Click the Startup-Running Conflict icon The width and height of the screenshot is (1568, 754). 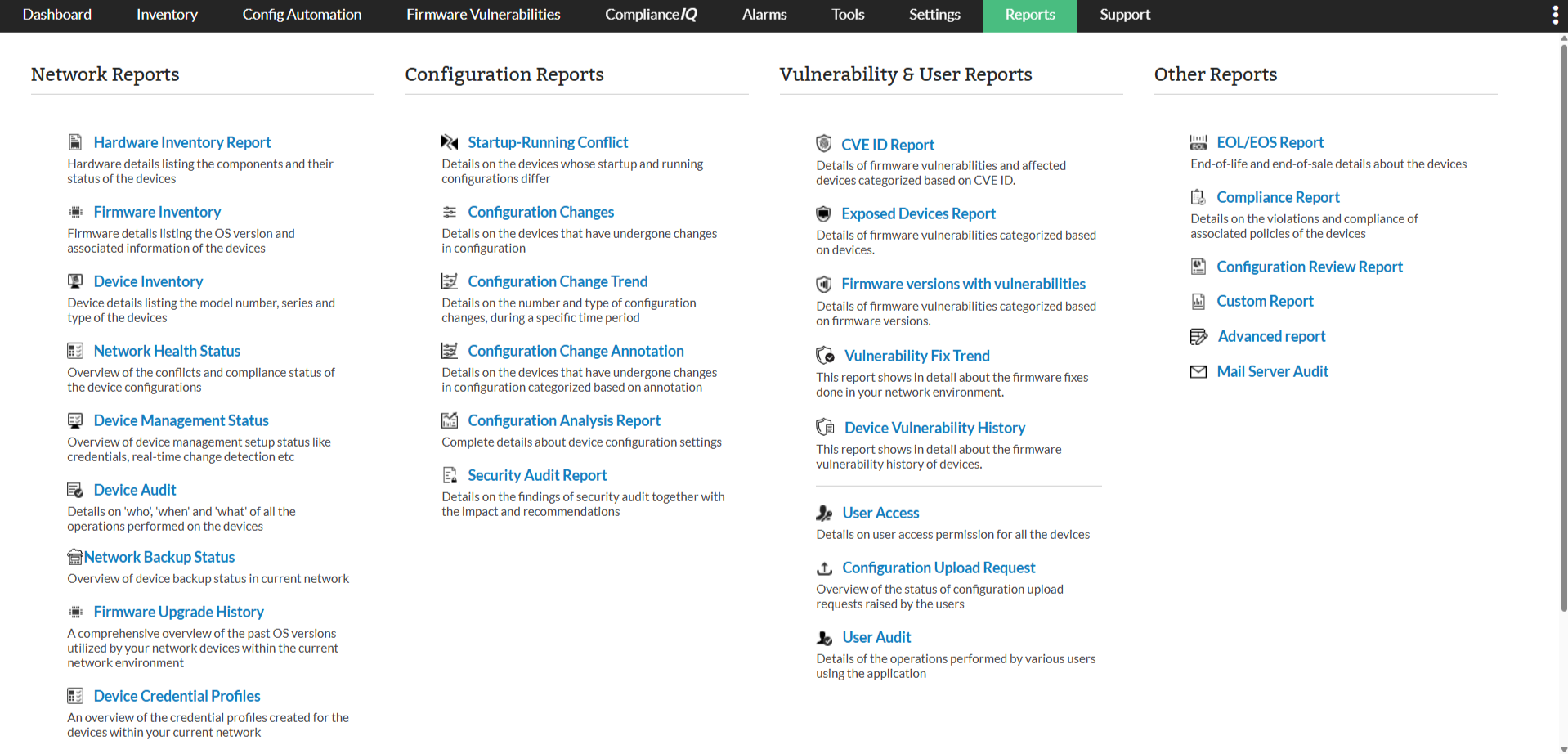pyautogui.click(x=450, y=142)
